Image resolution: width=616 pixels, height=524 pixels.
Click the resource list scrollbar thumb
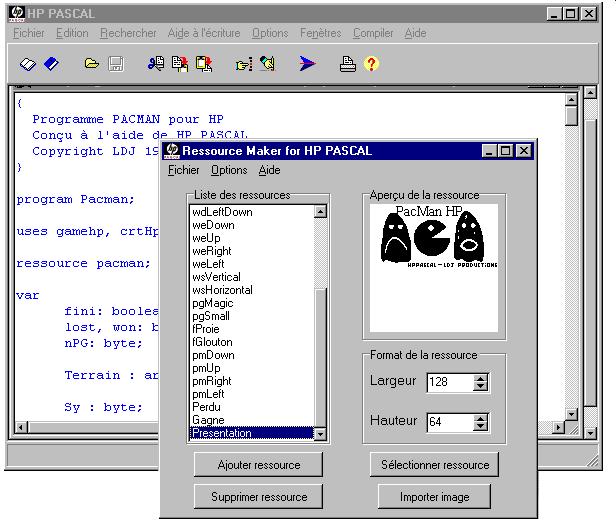321,357
